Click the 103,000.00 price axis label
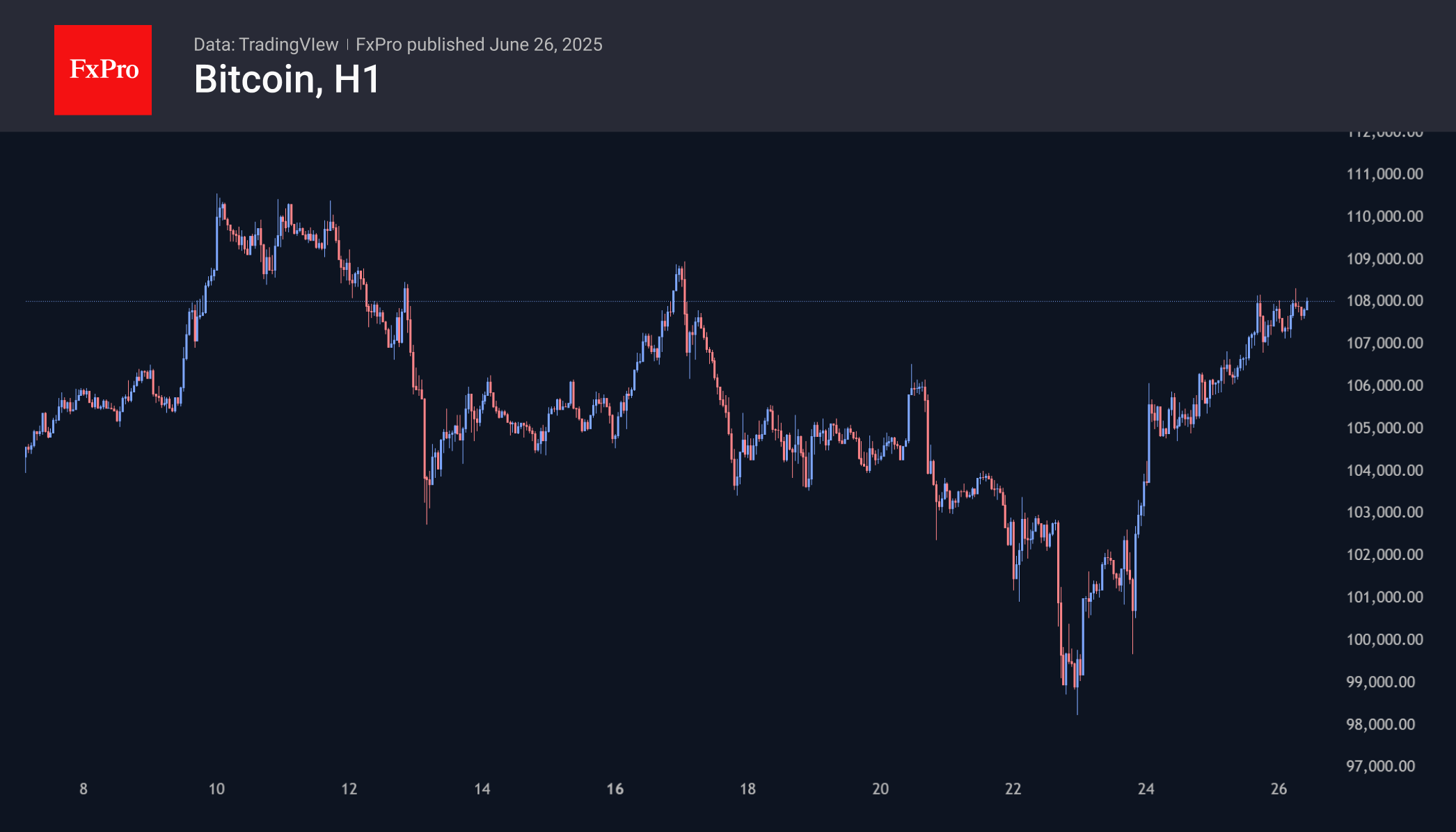 (1384, 512)
